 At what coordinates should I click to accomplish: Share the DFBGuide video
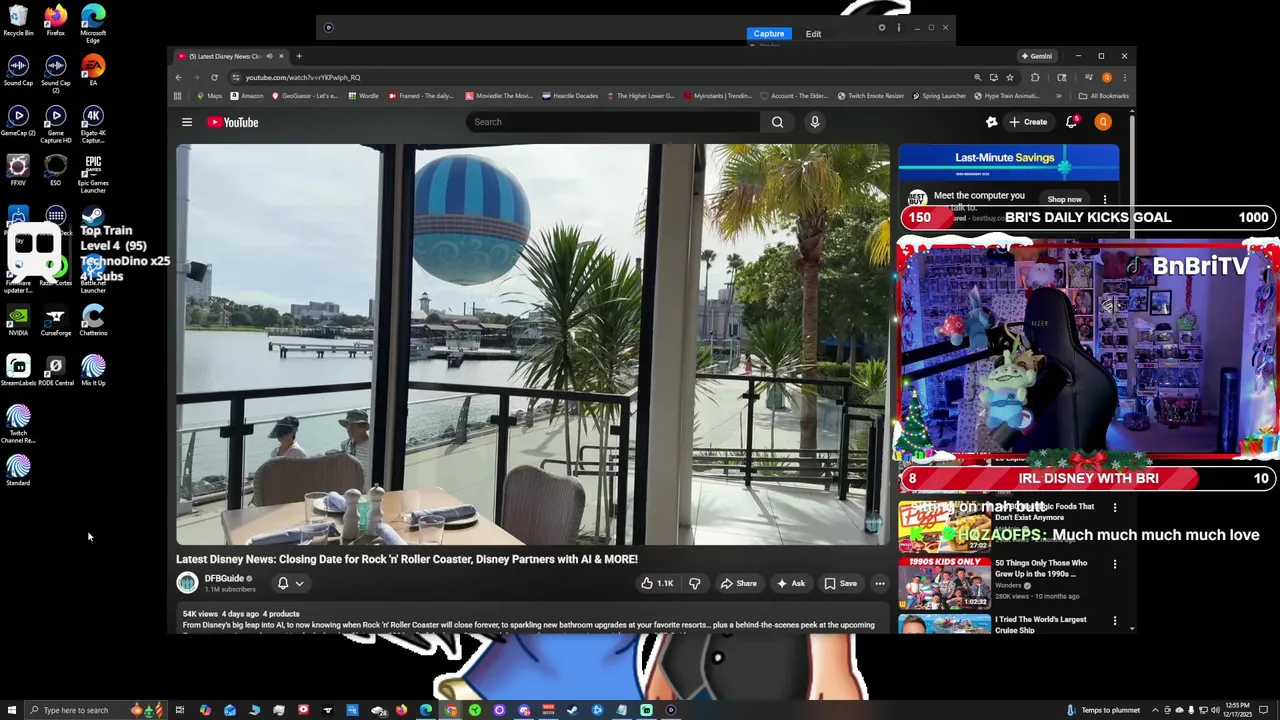tap(739, 583)
